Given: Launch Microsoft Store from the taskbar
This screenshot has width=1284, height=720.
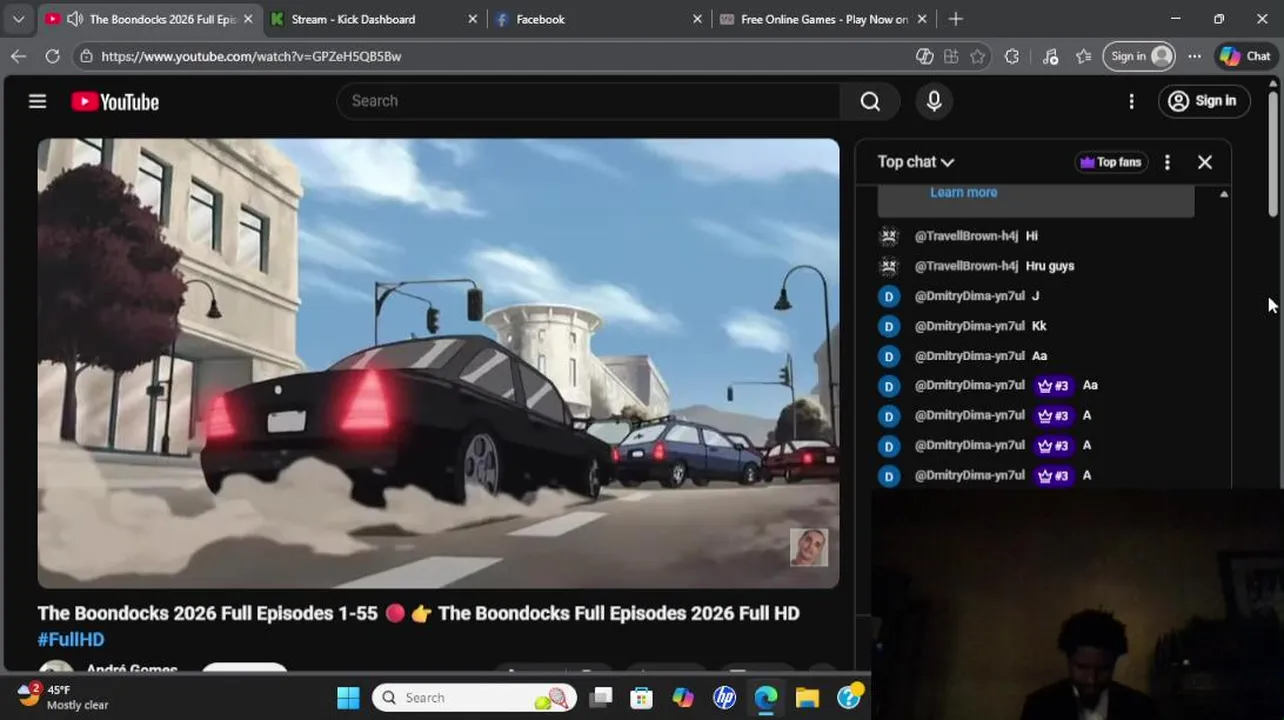Looking at the screenshot, I should point(641,698).
